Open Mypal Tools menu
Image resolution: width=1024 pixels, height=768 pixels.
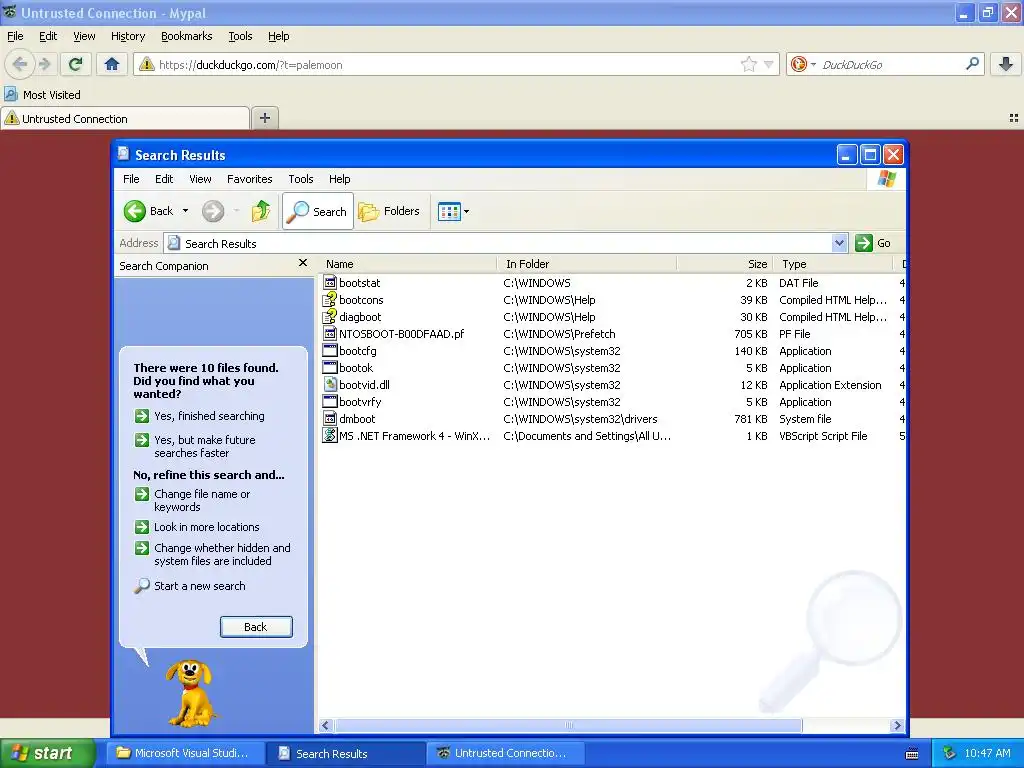pyautogui.click(x=240, y=36)
